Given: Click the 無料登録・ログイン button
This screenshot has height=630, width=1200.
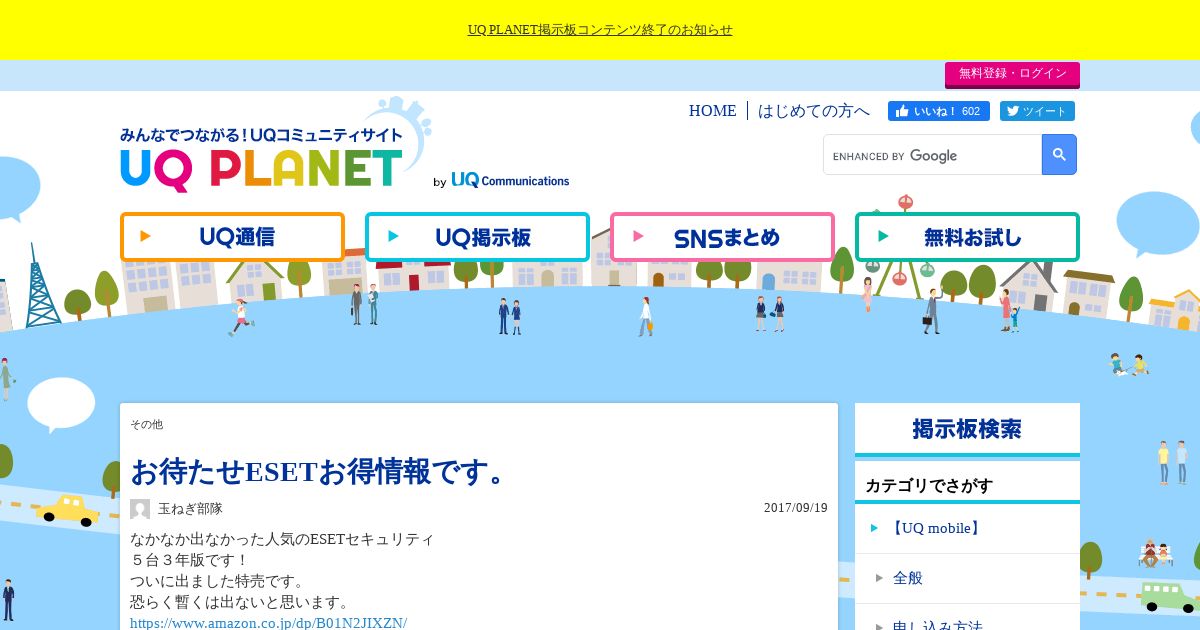Looking at the screenshot, I should [x=1012, y=74].
